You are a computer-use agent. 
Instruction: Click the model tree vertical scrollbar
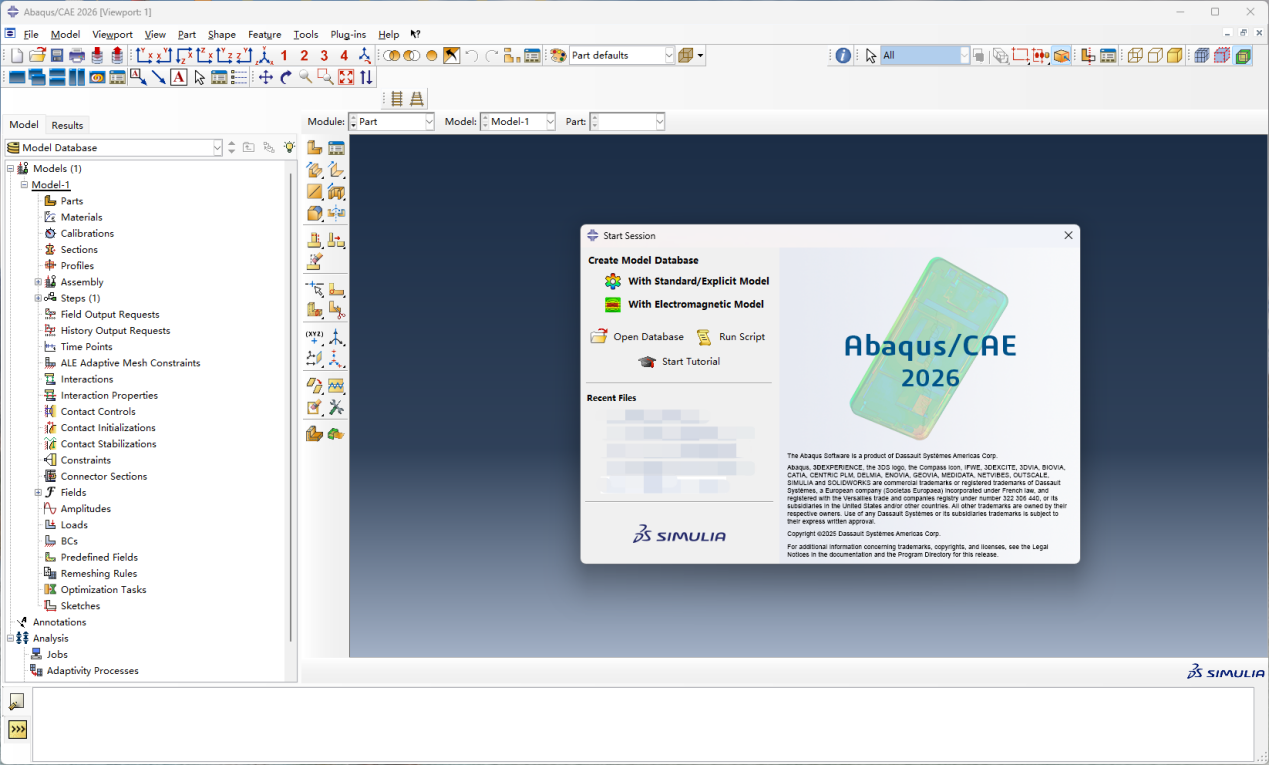click(291, 405)
